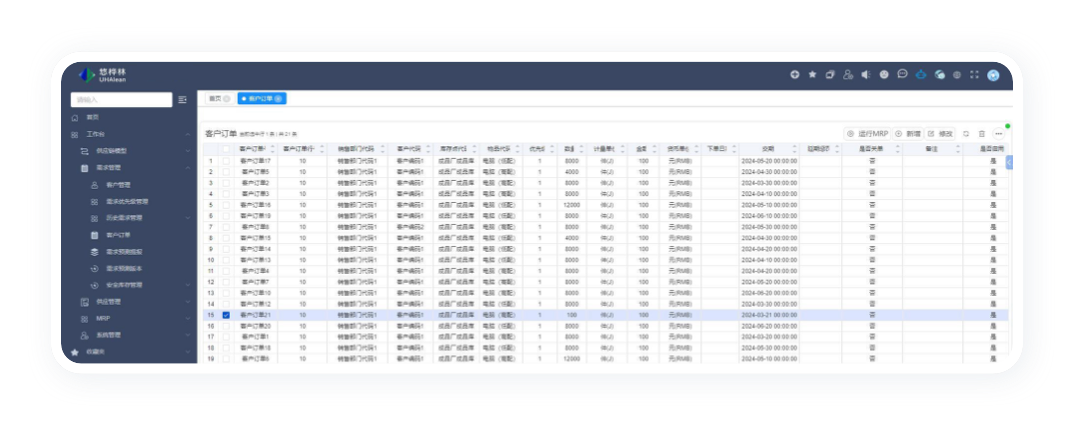
Task: Click the 客户管理 person icon in sidebar
Action: (95, 185)
